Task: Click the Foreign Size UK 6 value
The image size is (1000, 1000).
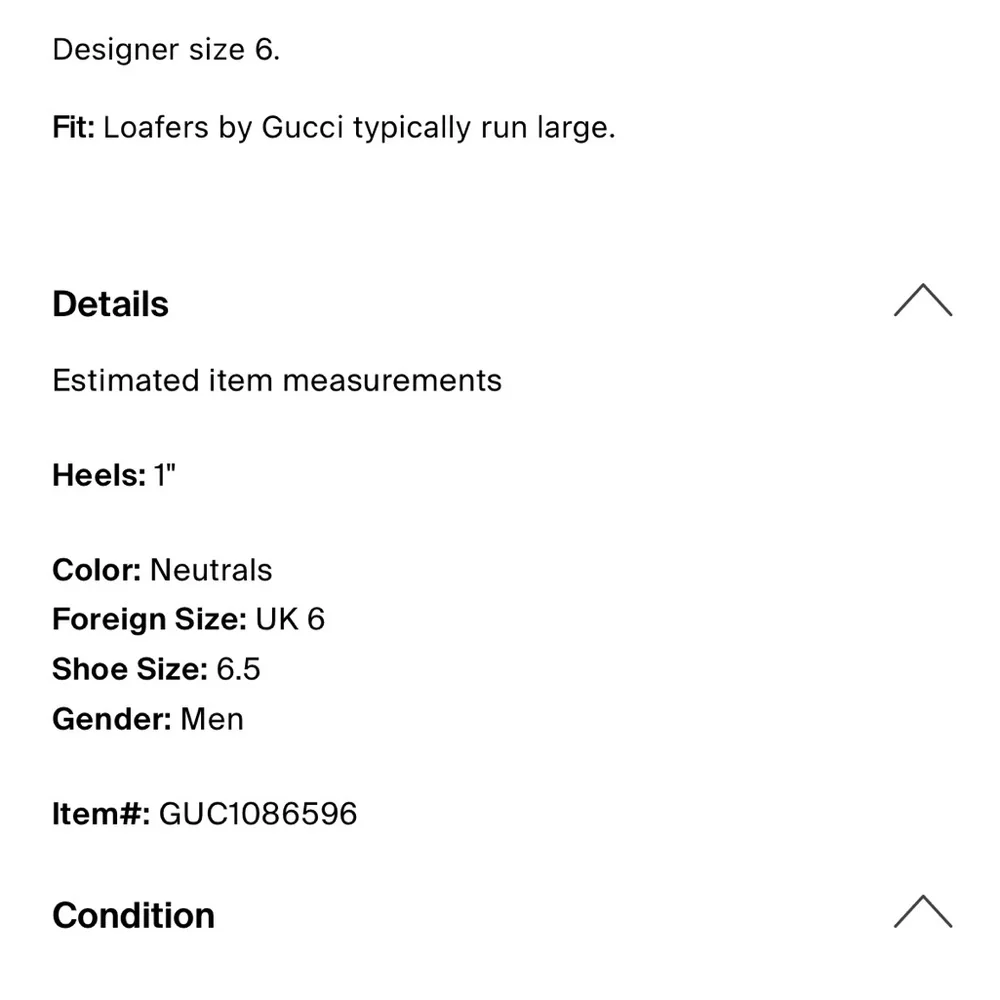Action: (x=291, y=619)
